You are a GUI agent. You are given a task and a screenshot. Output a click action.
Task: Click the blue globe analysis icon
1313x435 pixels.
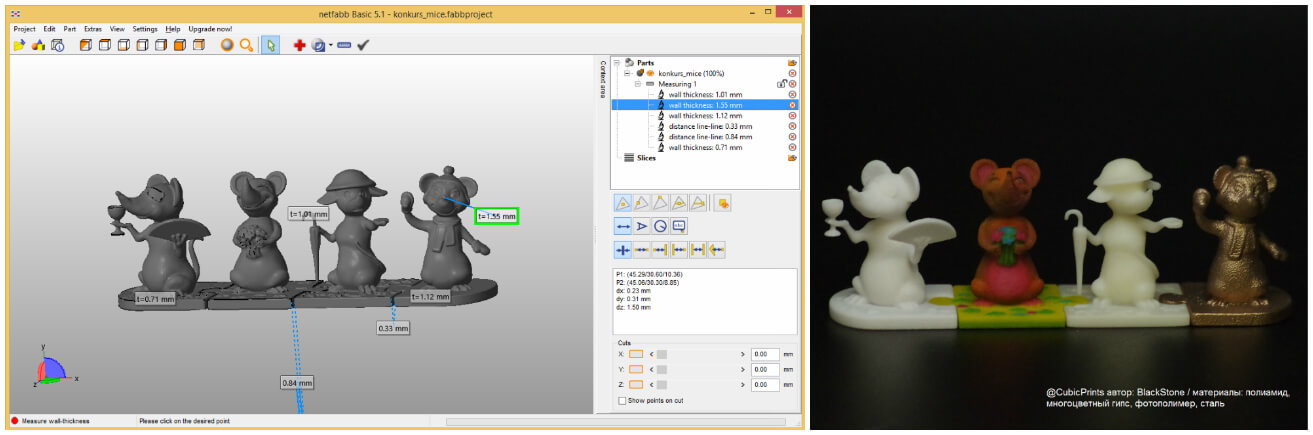(319, 45)
